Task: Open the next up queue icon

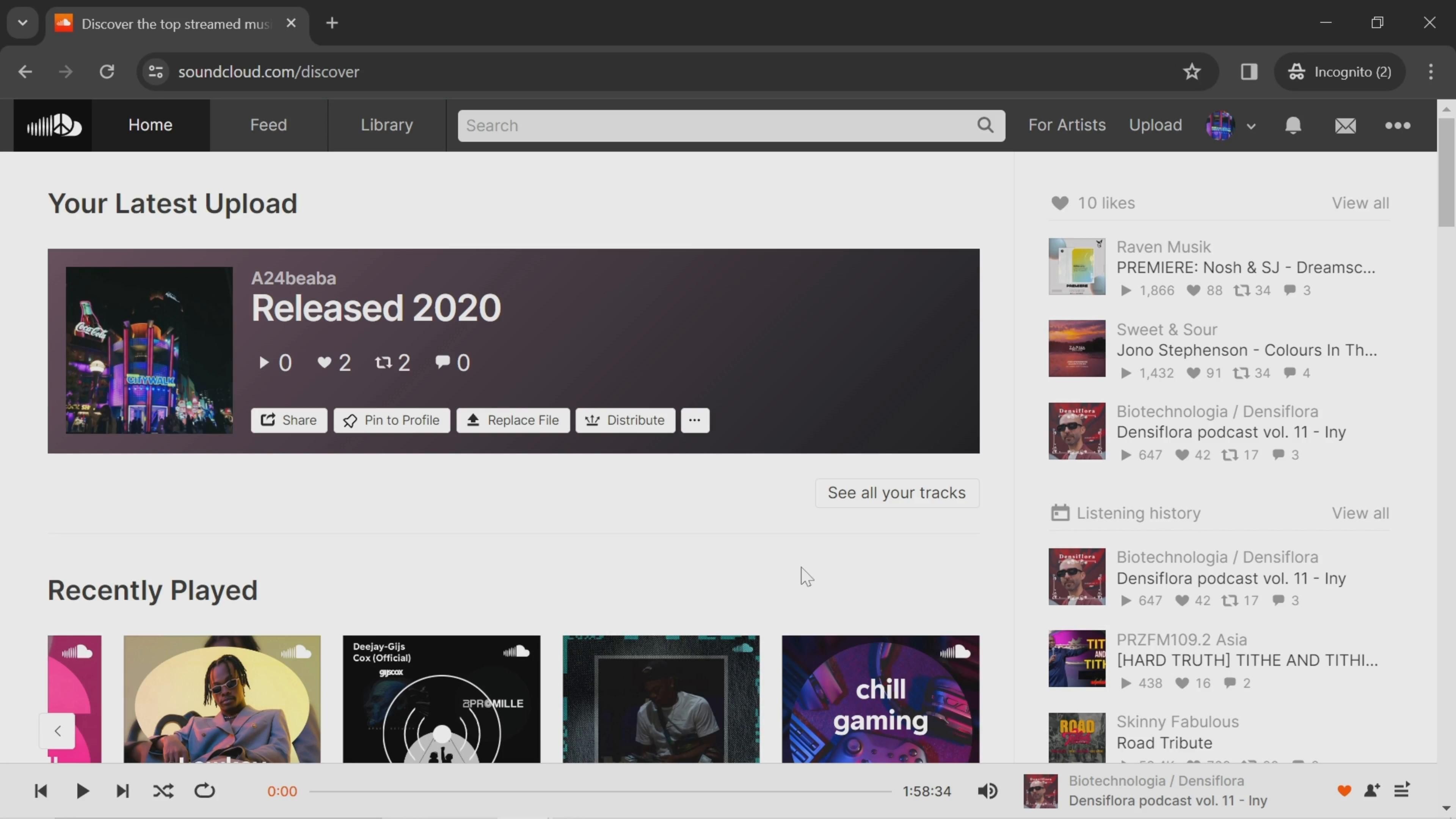Action: click(x=1402, y=790)
